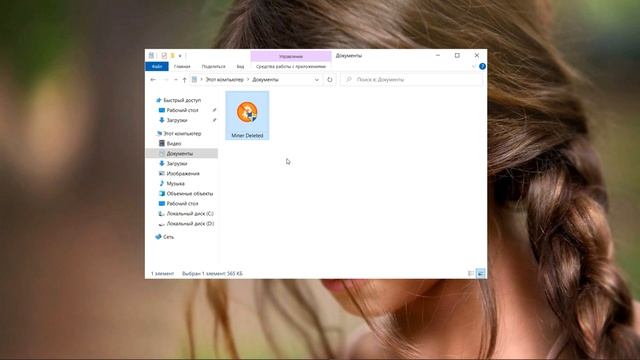This screenshot has height=360, width=640.
Task: Click the Explorer window system icon
Action: (x=151, y=56)
